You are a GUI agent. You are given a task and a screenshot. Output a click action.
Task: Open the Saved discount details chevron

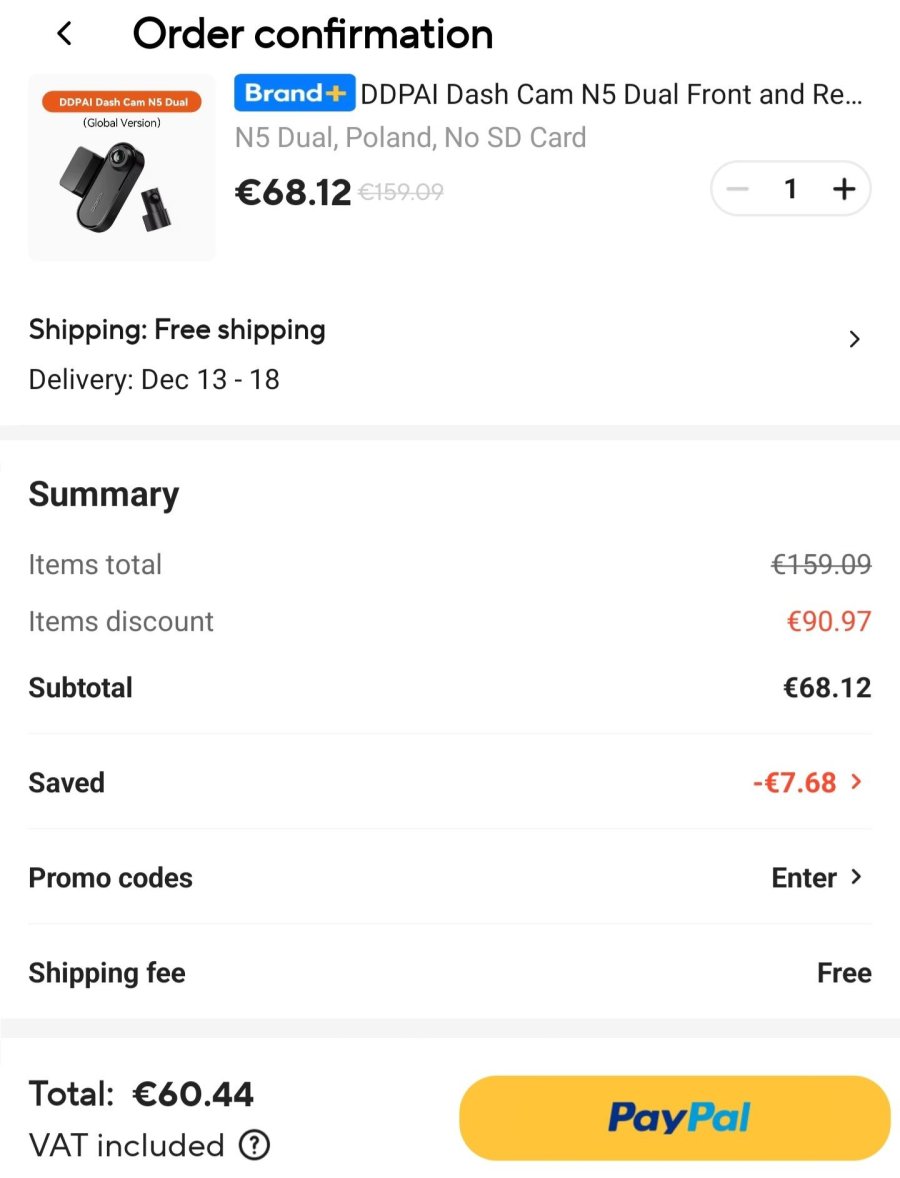pyautogui.click(x=856, y=782)
